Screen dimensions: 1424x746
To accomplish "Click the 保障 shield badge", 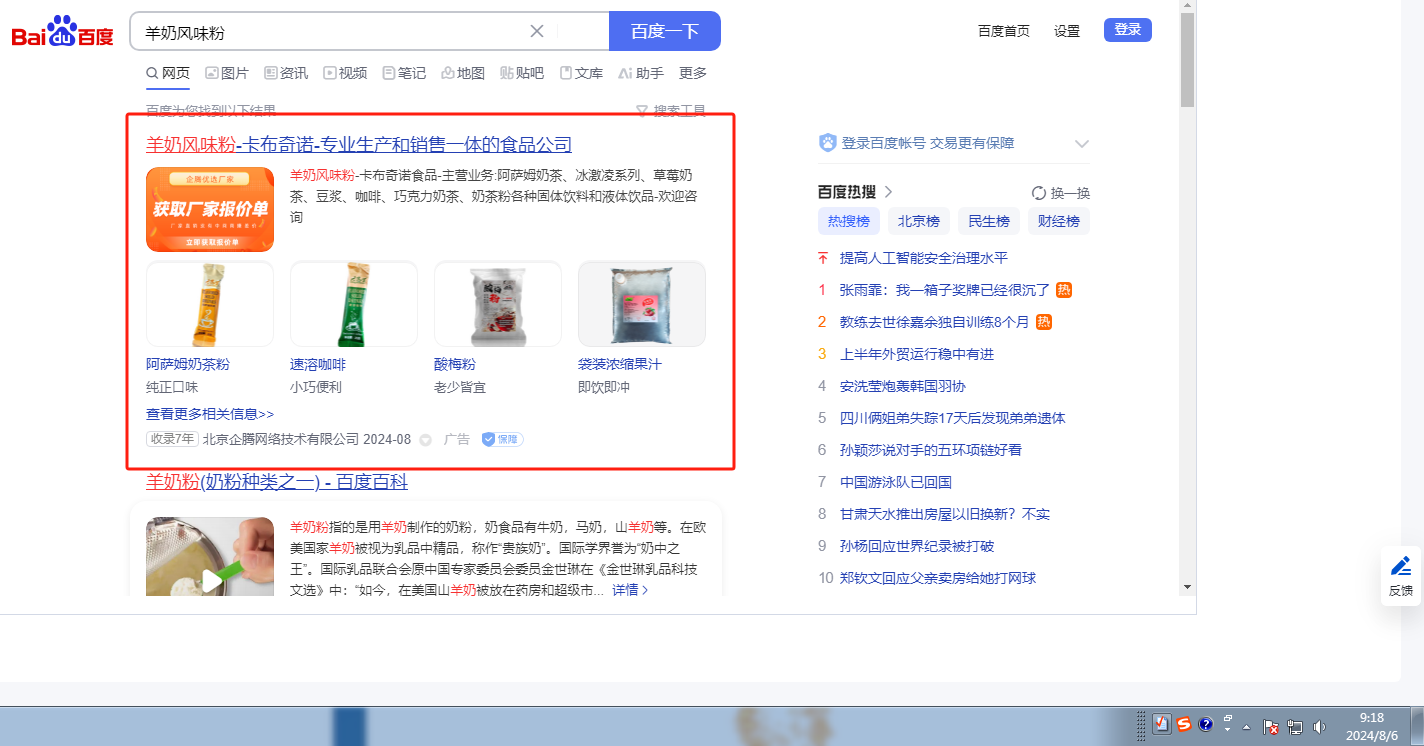I will [x=502, y=439].
